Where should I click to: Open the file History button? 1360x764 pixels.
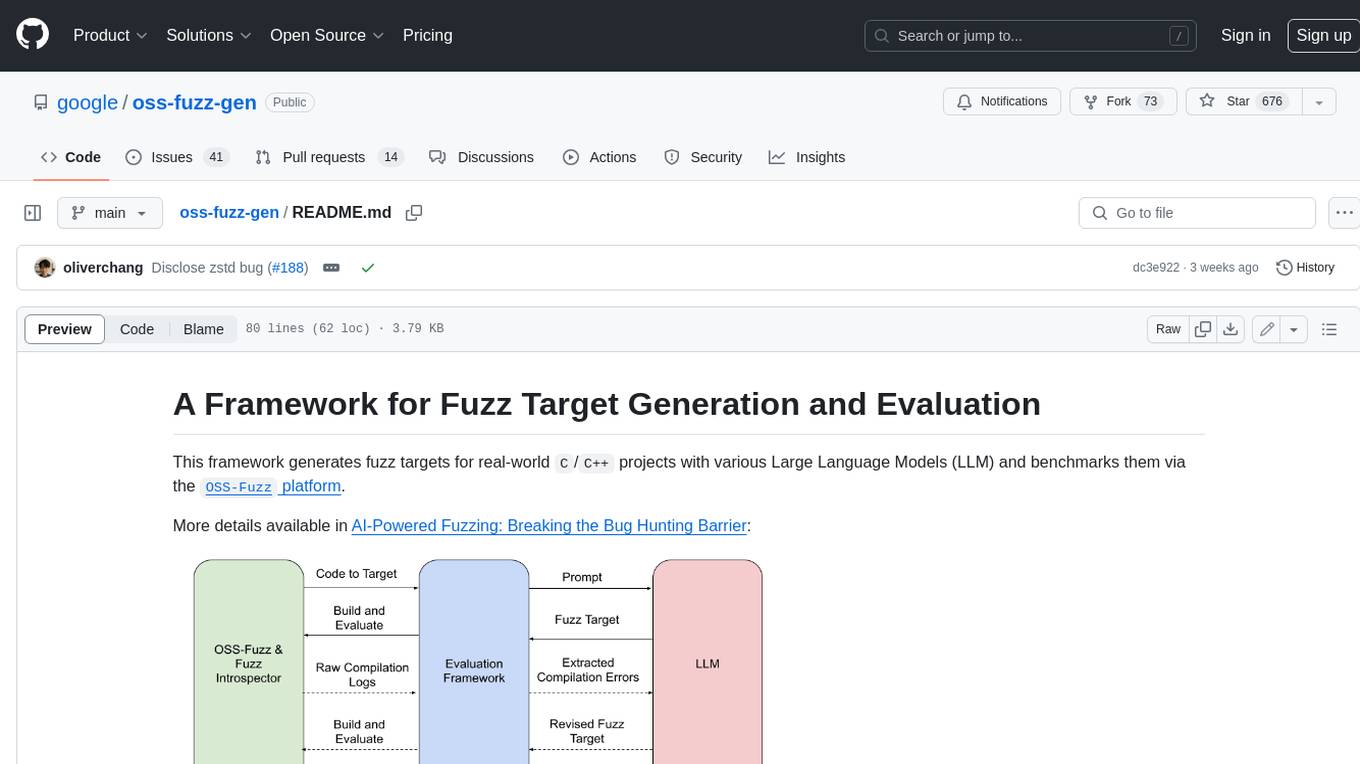point(1305,268)
